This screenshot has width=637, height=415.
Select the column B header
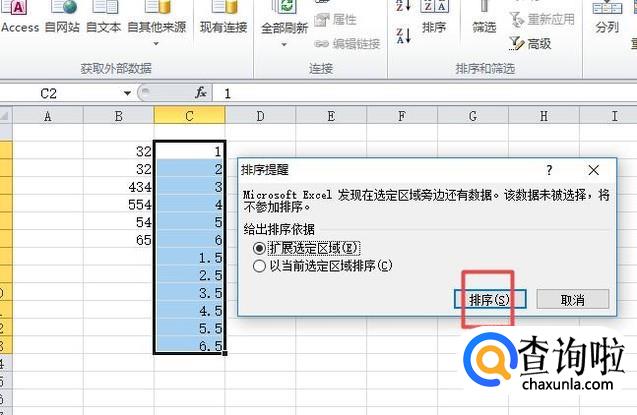click(118, 117)
